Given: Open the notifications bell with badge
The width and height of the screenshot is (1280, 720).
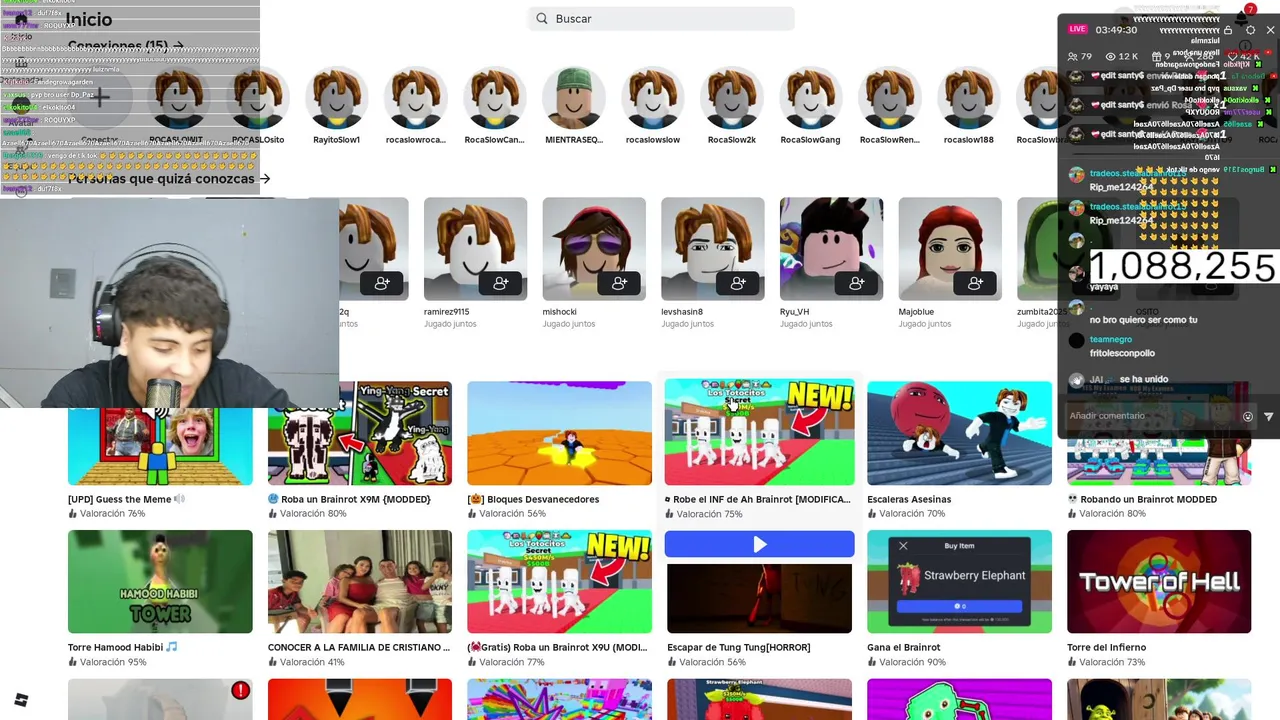Looking at the screenshot, I should [x=1243, y=16].
